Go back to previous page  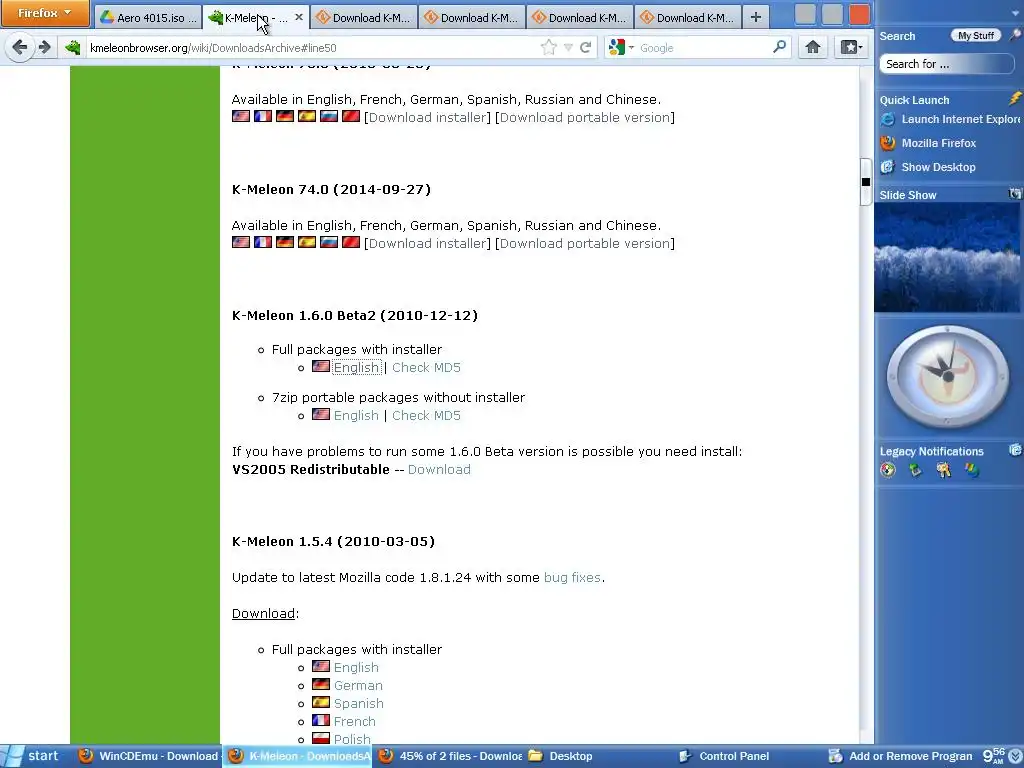(20, 47)
